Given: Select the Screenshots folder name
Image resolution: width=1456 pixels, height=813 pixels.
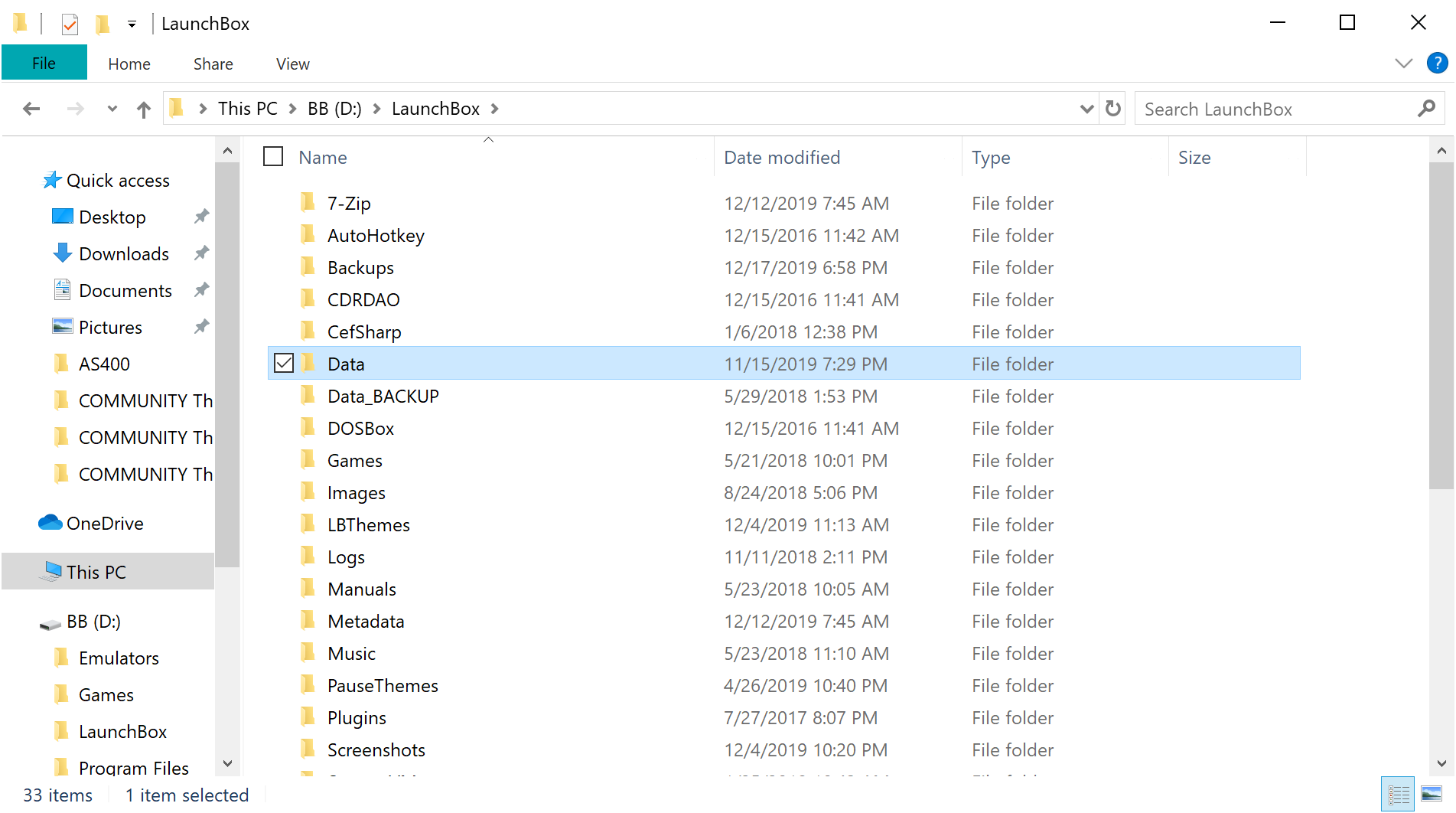Looking at the screenshot, I should click(x=376, y=750).
